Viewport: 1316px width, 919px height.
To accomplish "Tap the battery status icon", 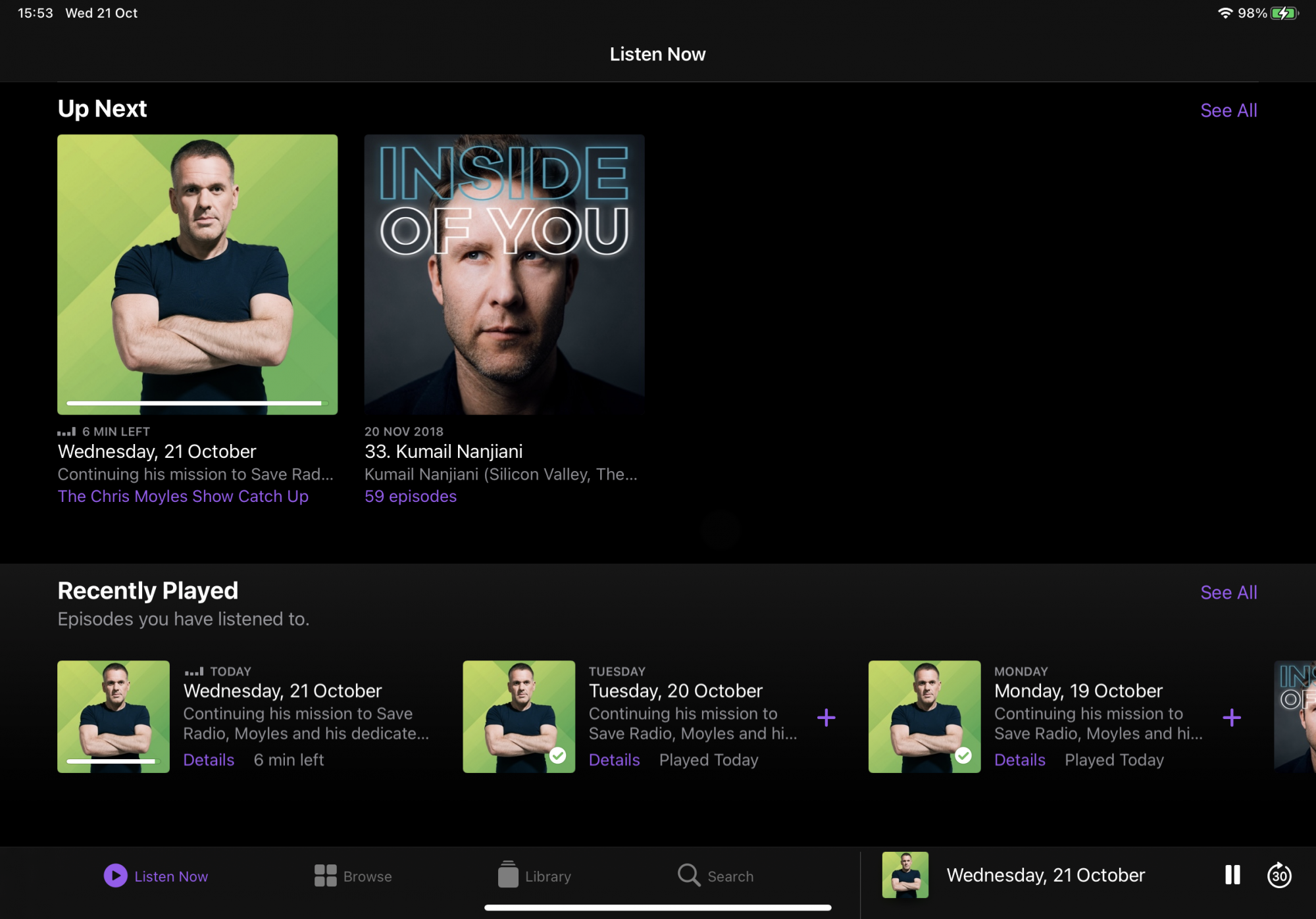I will pos(1285,13).
